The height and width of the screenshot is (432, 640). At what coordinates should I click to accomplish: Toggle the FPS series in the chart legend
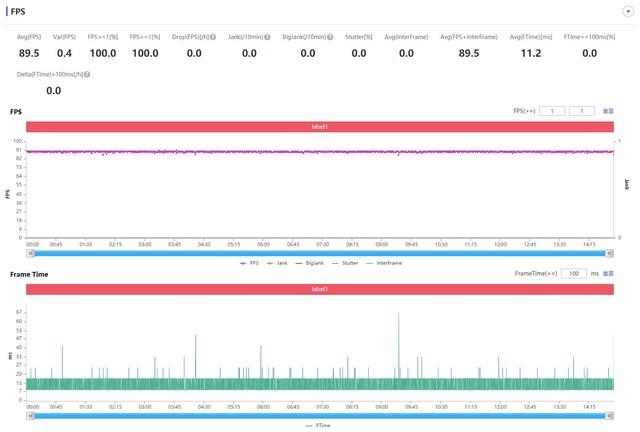pyautogui.click(x=249, y=263)
